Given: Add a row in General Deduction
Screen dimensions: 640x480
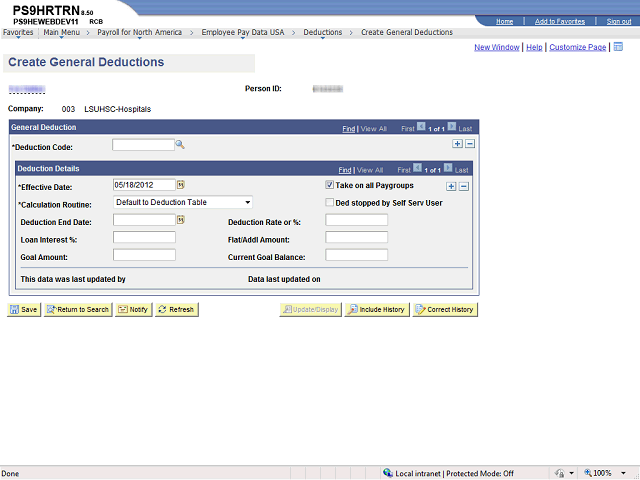Looking at the screenshot, I should coord(457,144).
